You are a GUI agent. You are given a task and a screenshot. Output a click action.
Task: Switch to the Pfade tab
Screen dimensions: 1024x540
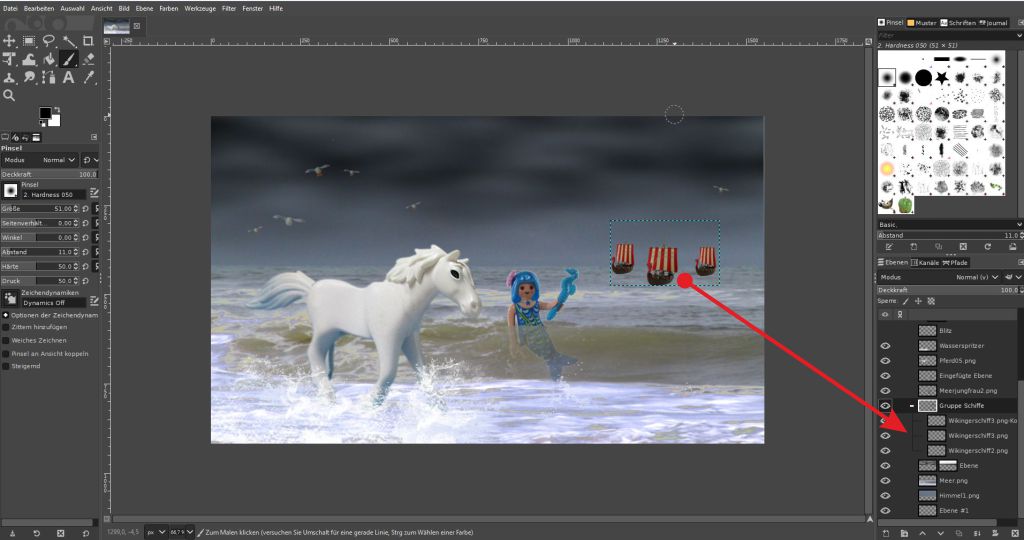coord(955,262)
